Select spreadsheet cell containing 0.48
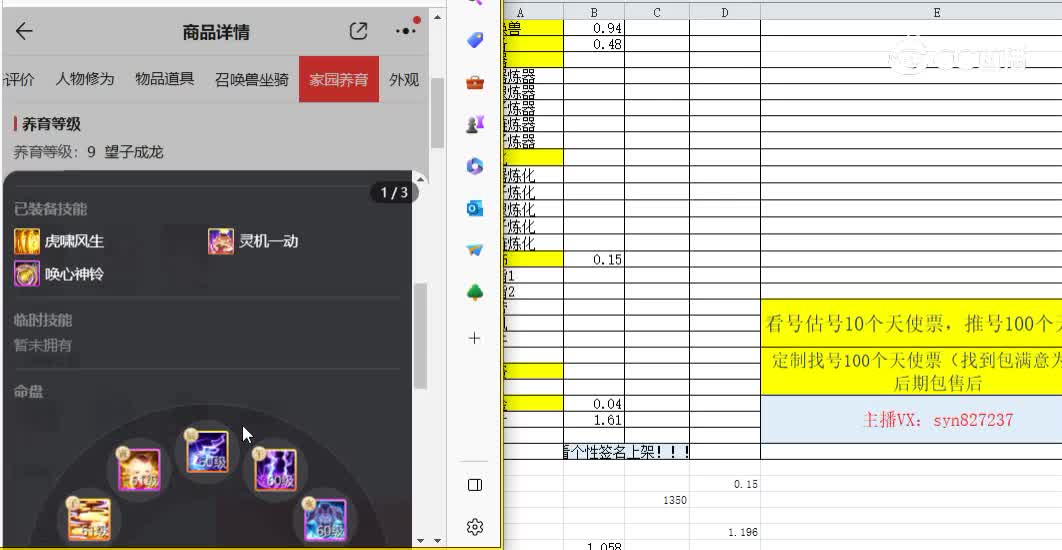This screenshot has height=550, width=1062. point(594,44)
